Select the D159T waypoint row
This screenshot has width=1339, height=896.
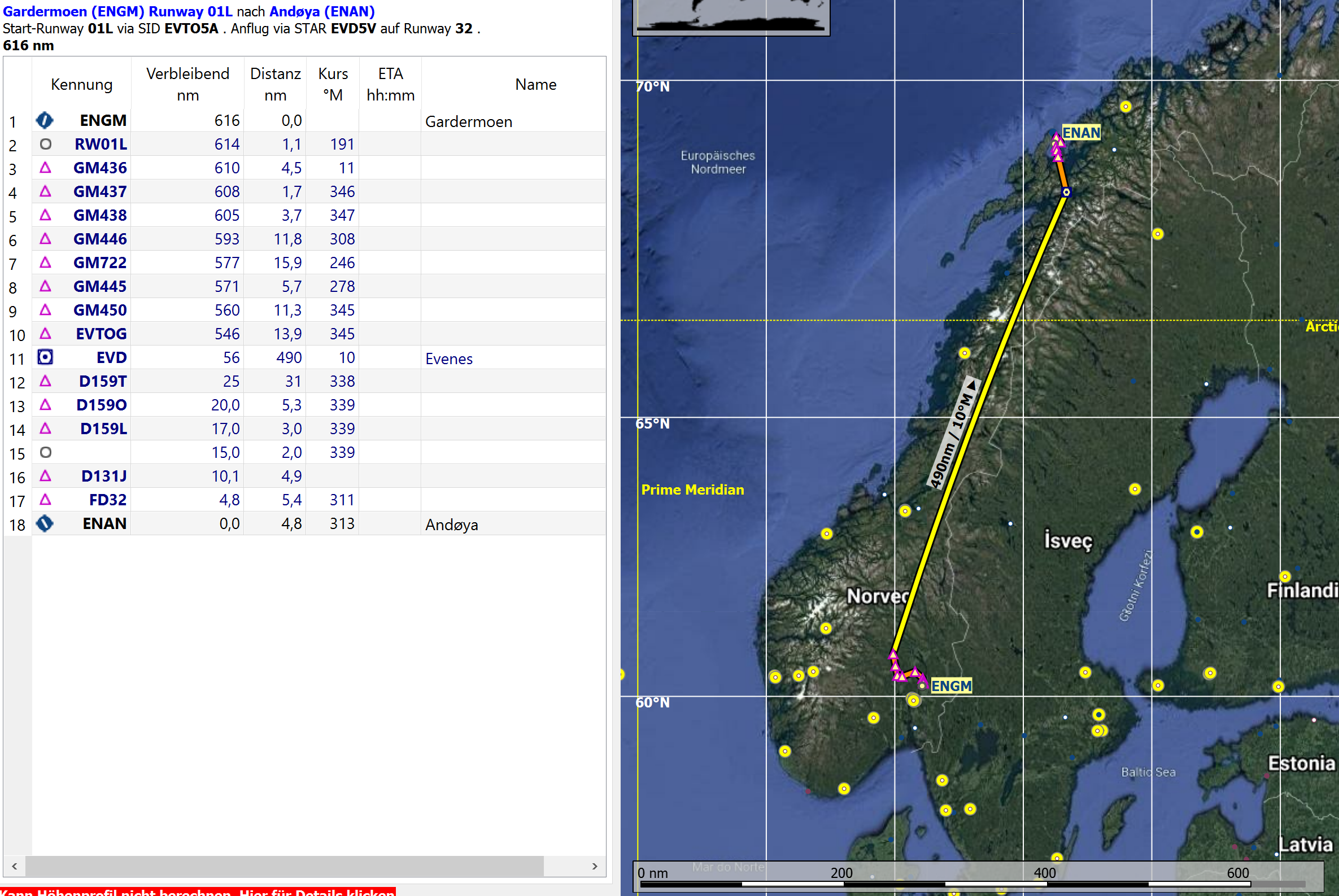(304, 381)
